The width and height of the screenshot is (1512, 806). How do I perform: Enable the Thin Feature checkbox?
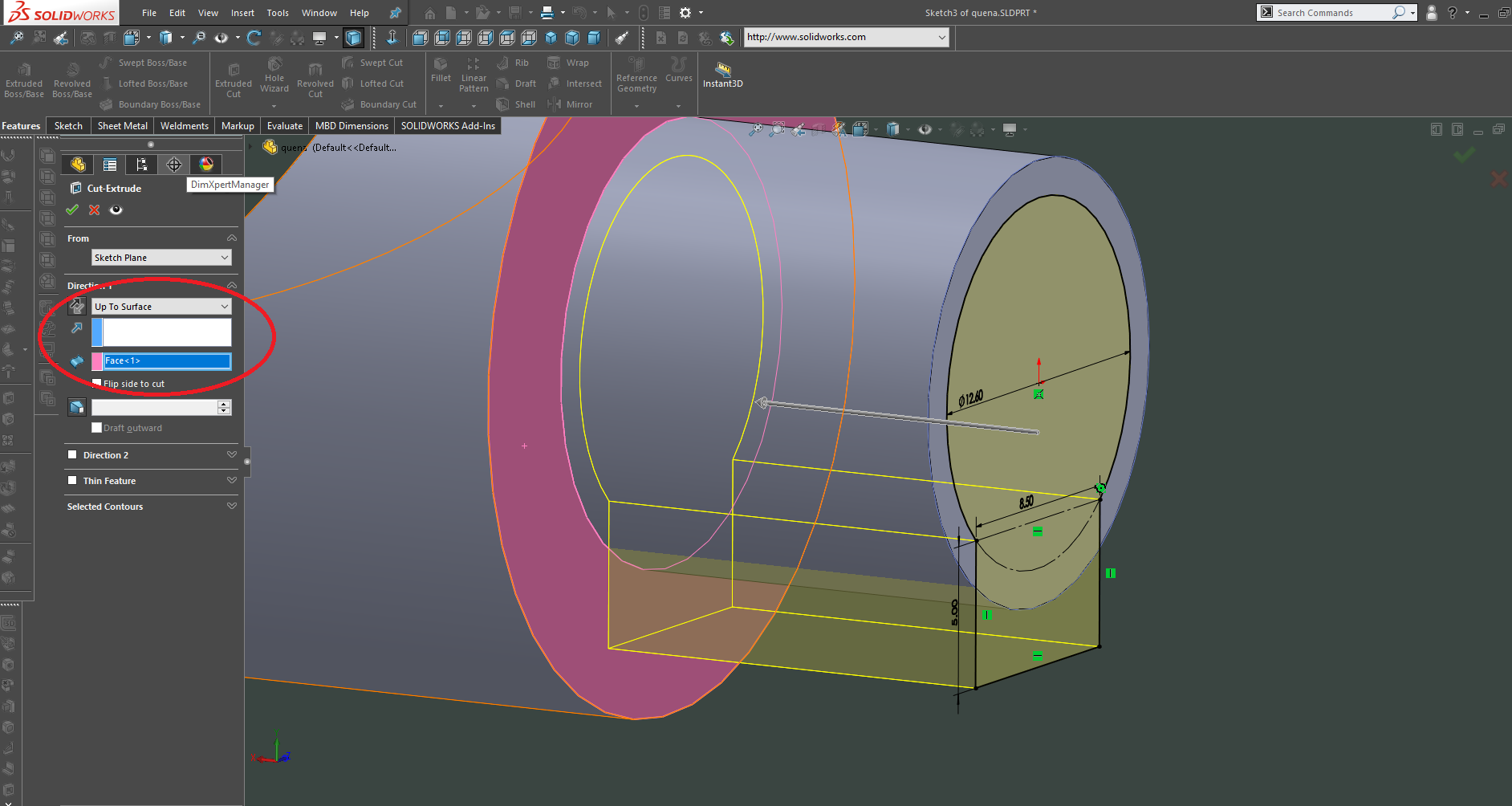[x=72, y=481]
